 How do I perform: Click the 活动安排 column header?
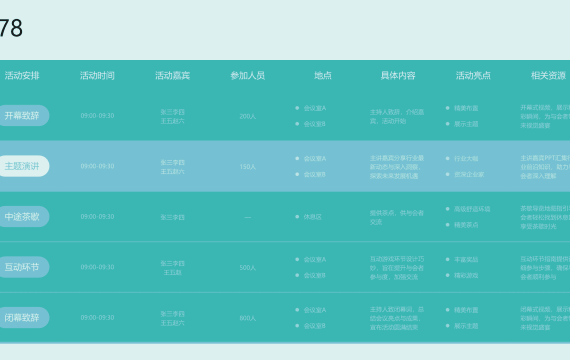point(22,76)
